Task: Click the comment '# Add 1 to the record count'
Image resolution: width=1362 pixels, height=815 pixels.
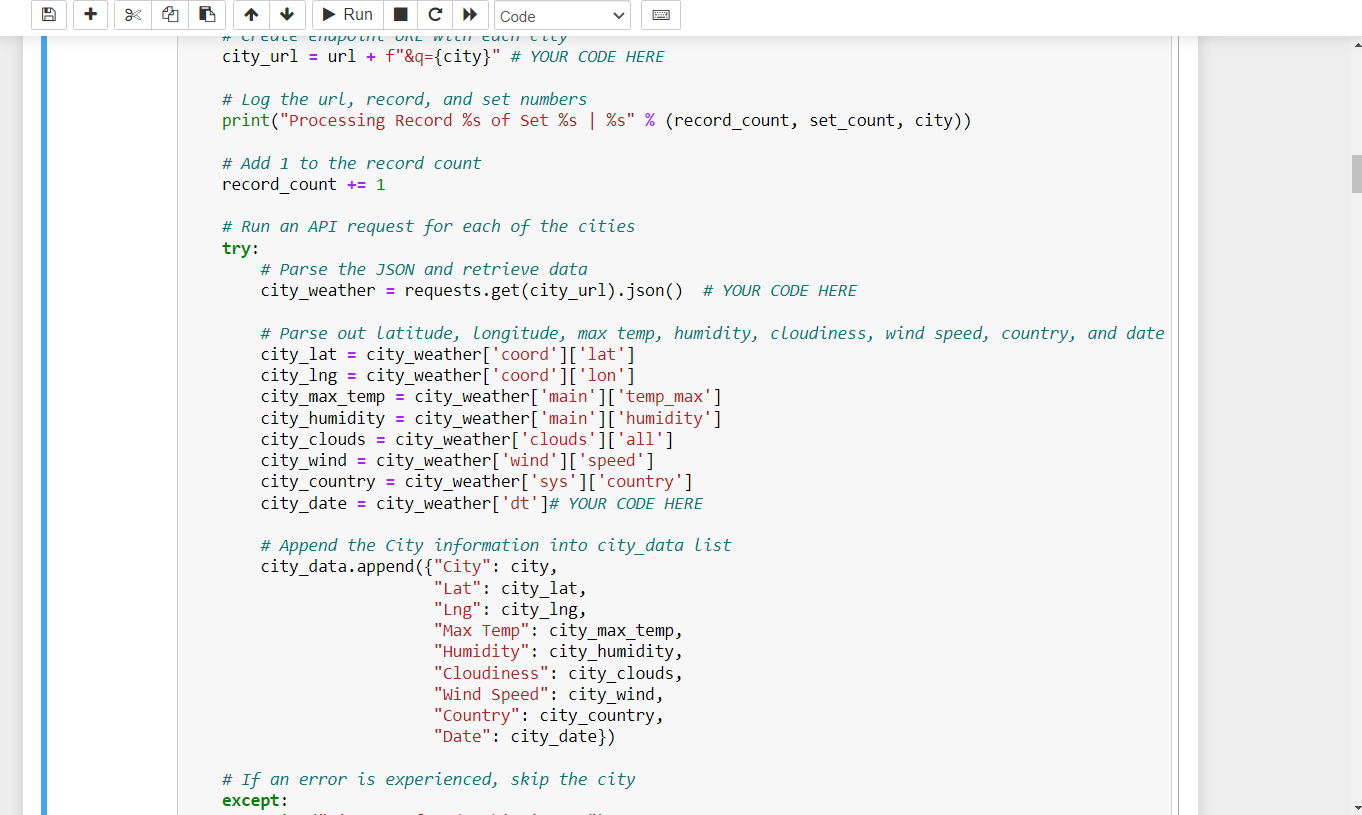Action: tap(351, 163)
